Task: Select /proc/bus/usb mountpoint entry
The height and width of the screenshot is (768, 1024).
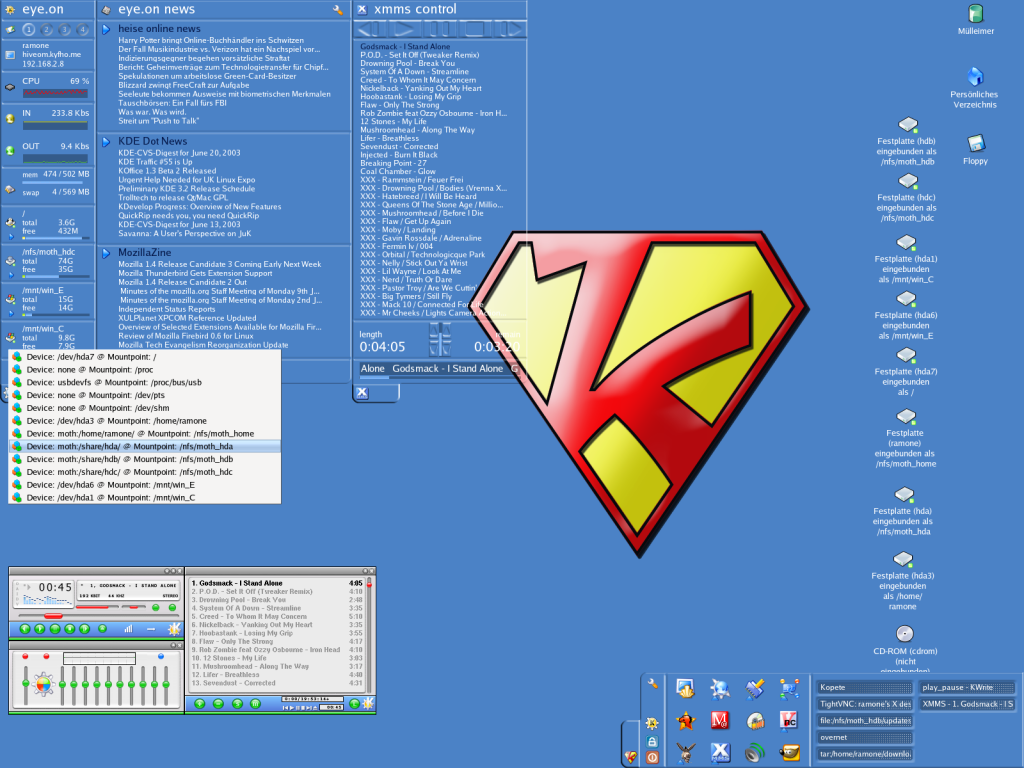Action: click(145, 383)
